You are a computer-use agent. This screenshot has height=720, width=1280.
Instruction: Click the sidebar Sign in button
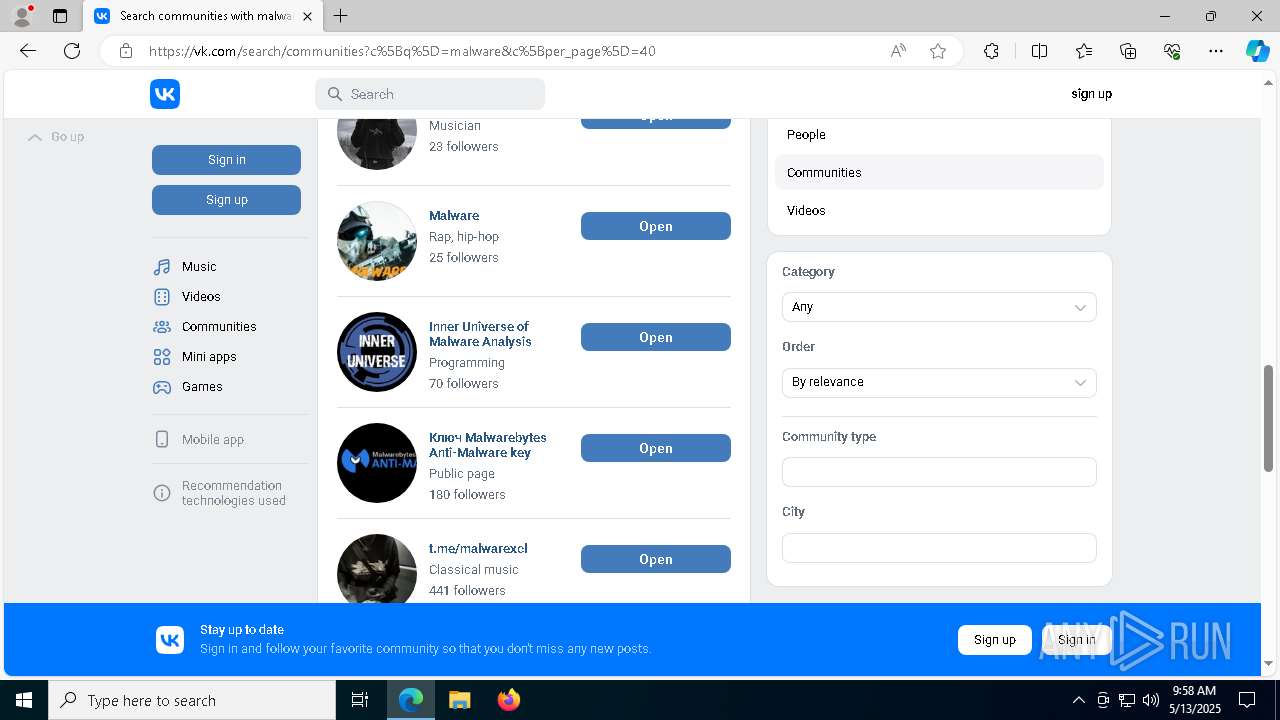click(226, 160)
